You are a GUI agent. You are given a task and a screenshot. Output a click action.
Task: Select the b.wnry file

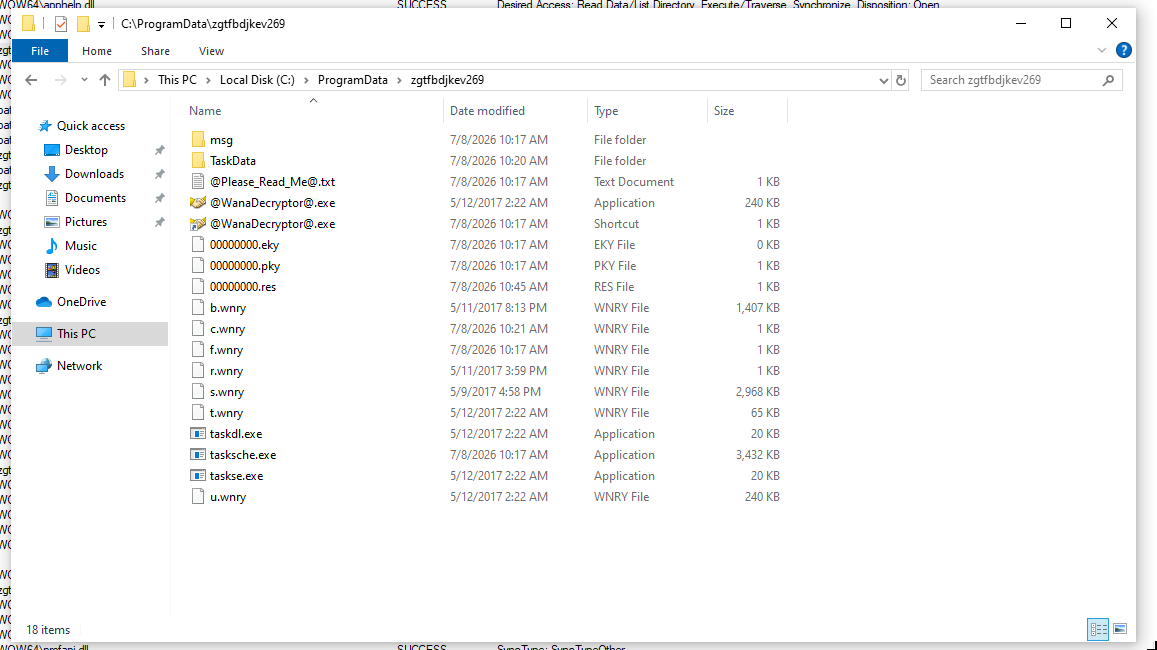coord(228,308)
